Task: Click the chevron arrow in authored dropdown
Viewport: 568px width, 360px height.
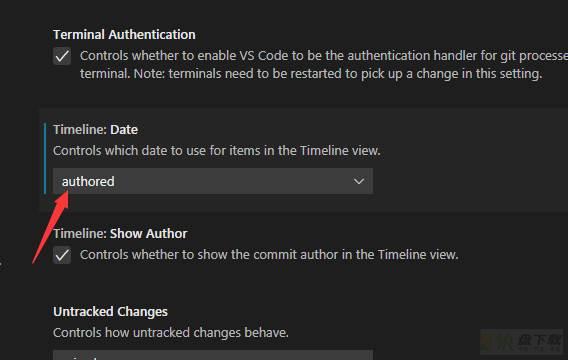Action: (x=359, y=181)
